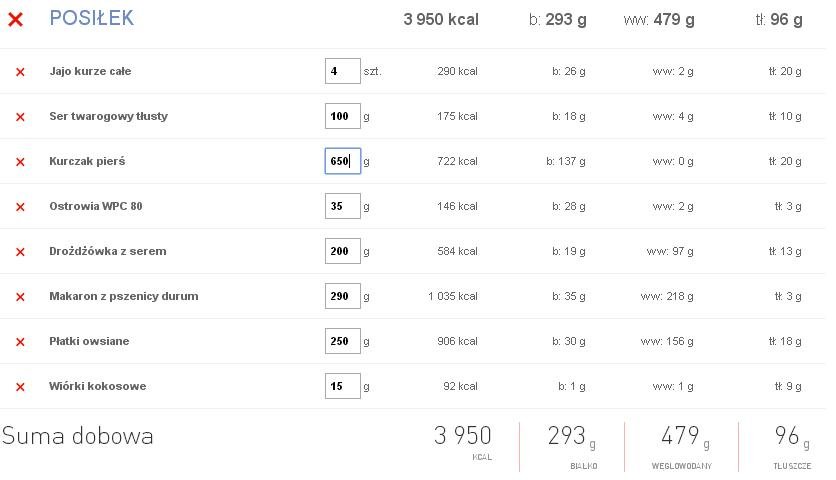This screenshot has height=480, width=836.
Task: Edit the Wiórki kokosowe amount box
Action: 343,386
